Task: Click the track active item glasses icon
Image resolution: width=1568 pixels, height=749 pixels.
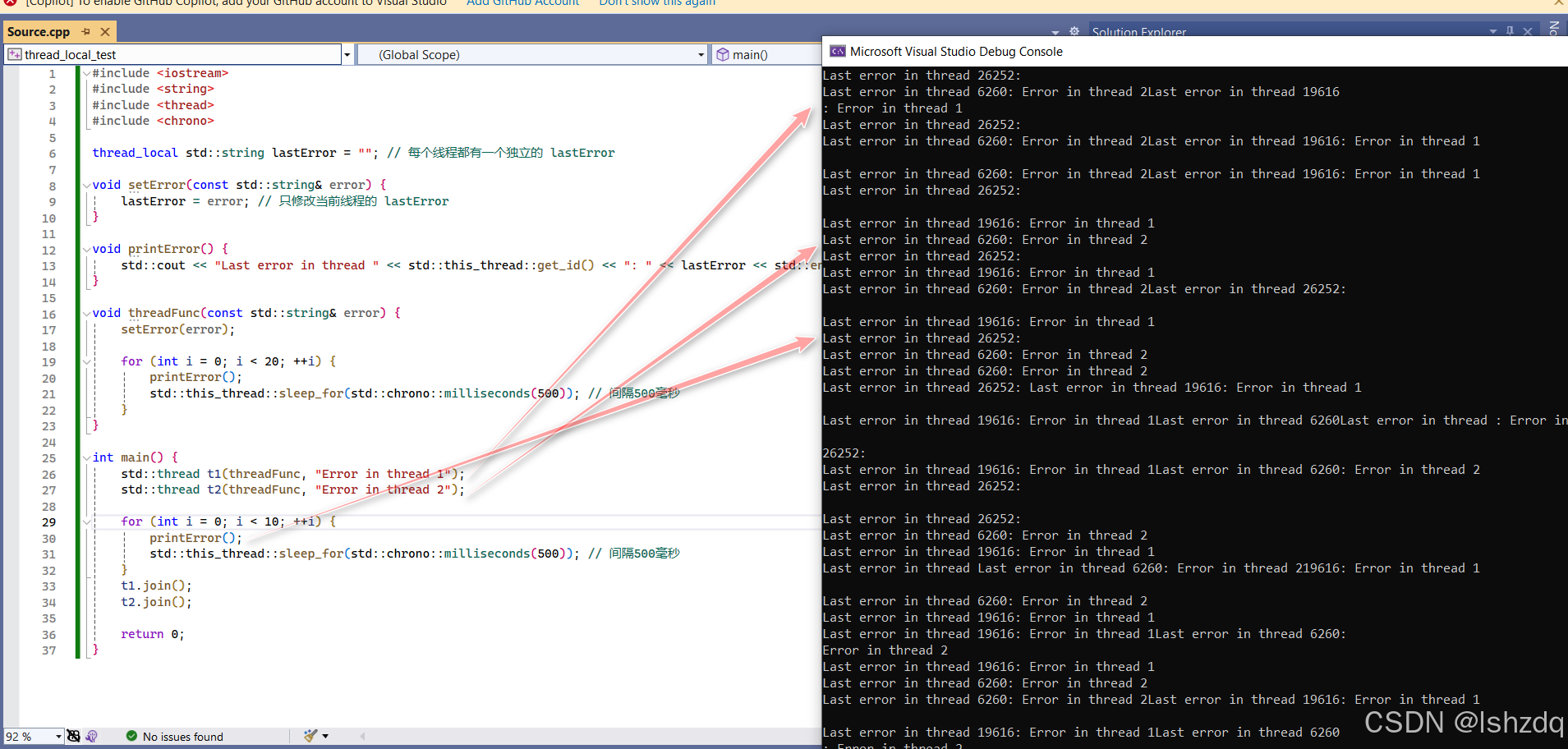Action: 74,736
